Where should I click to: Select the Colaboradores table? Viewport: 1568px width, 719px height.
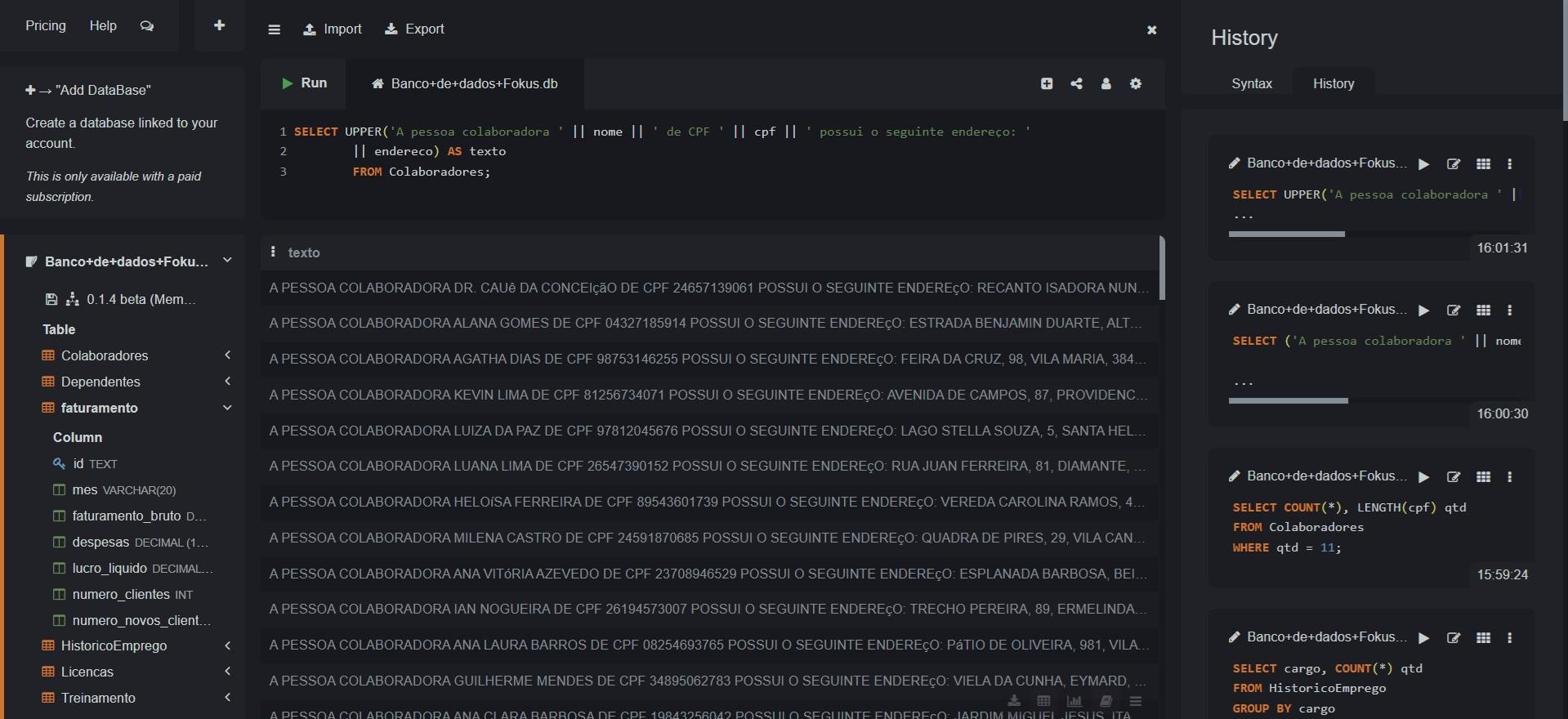tap(105, 355)
